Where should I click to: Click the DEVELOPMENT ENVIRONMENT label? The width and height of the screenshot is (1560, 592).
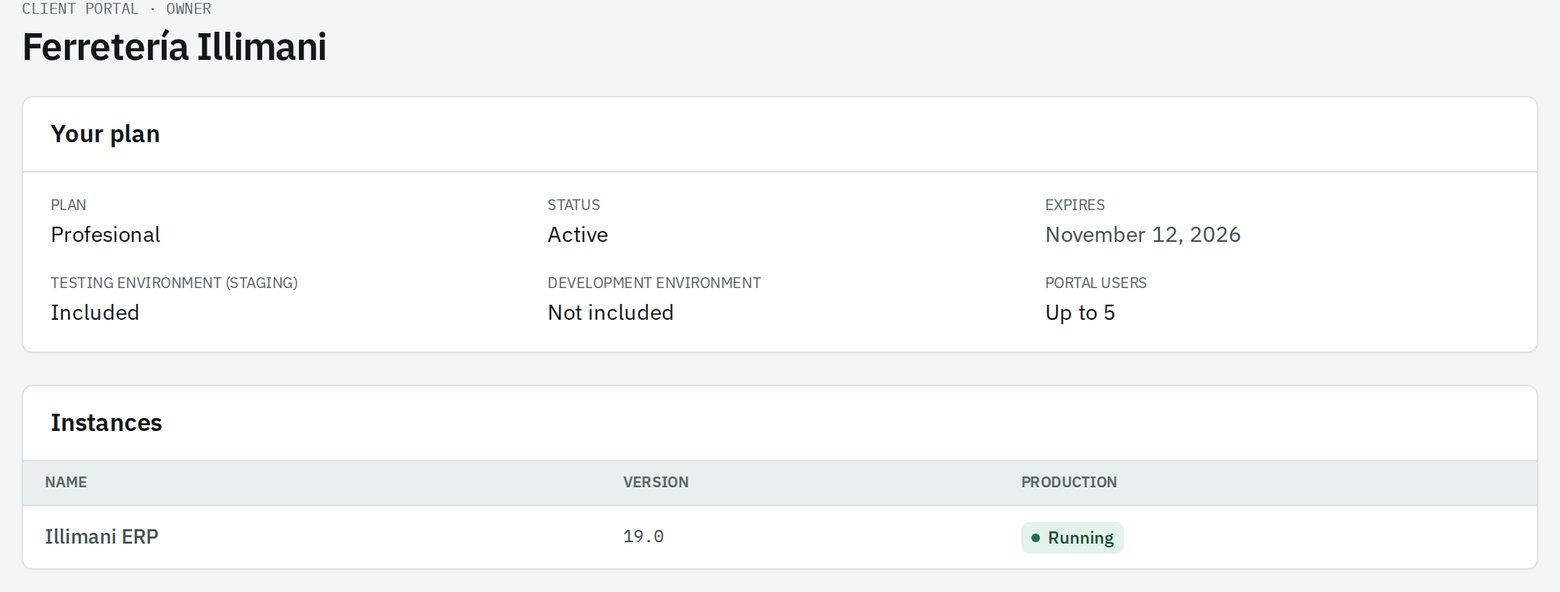654,283
